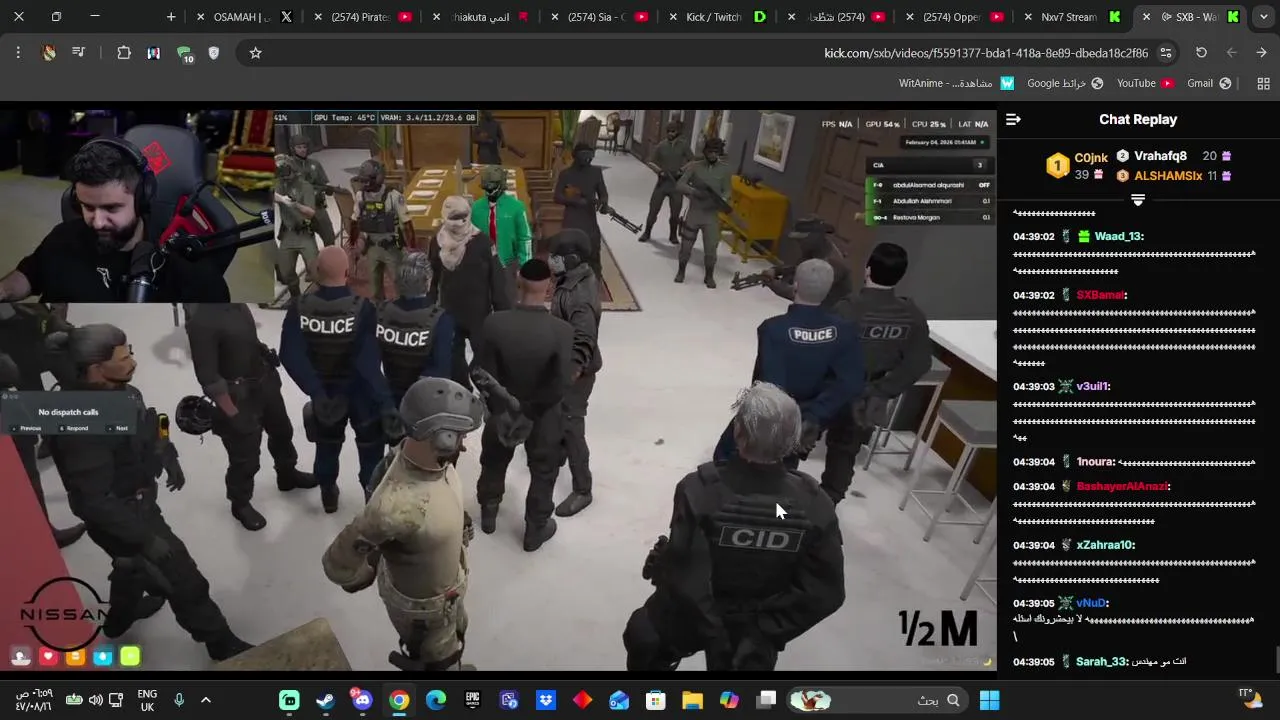Image resolution: width=1280 pixels, height=720 pixels.
Task: Open the Google خرائط bookmark
Action: (x=1065, y=84)
